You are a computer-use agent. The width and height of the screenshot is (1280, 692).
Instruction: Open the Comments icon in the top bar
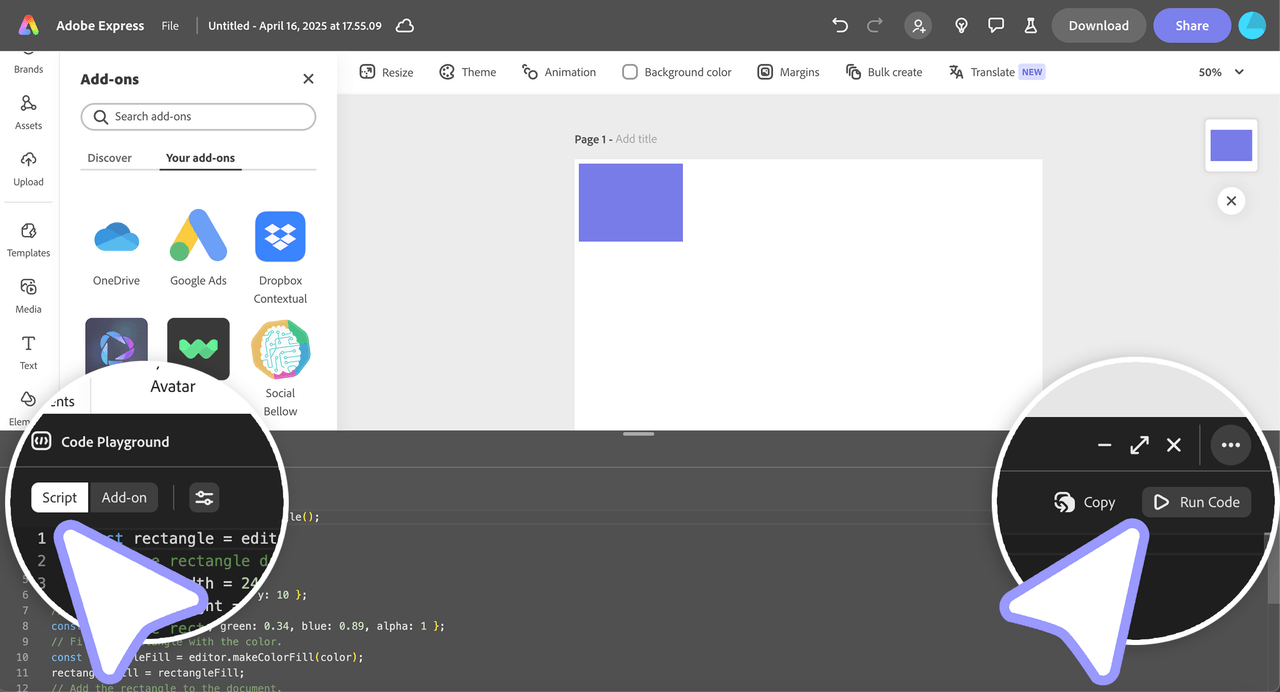(996, 25)
